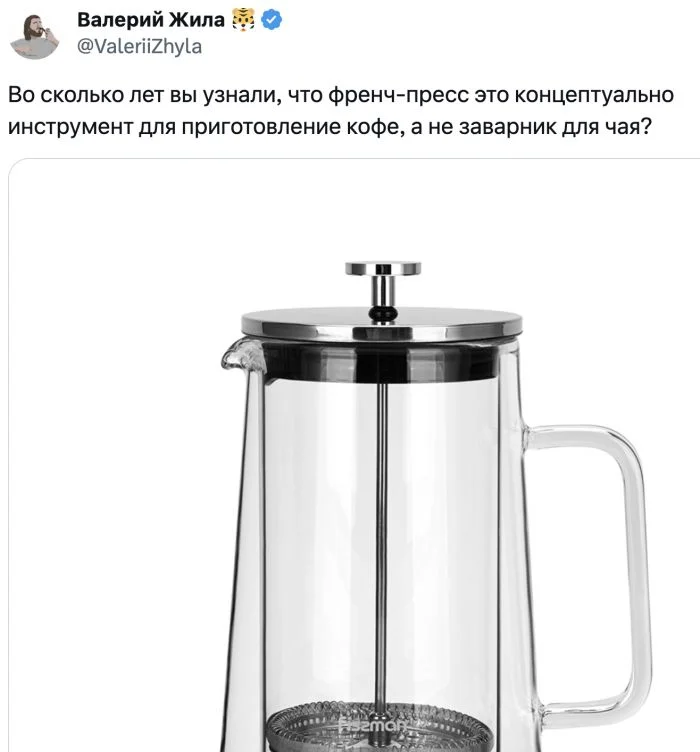Click the blue verified badge

pyautogui.click(x=272, y=21)
